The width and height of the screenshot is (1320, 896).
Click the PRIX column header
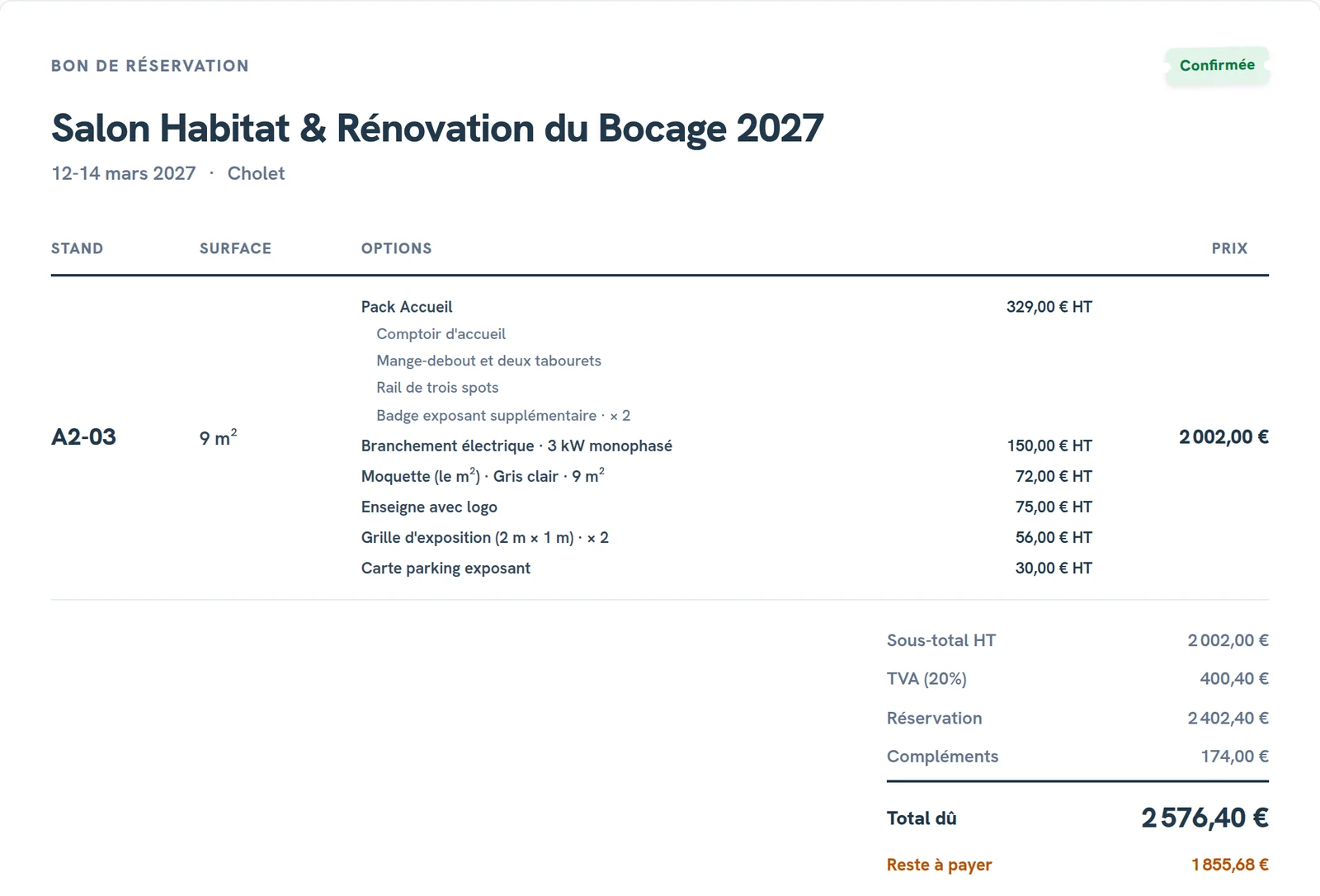tap(1229, 248)
